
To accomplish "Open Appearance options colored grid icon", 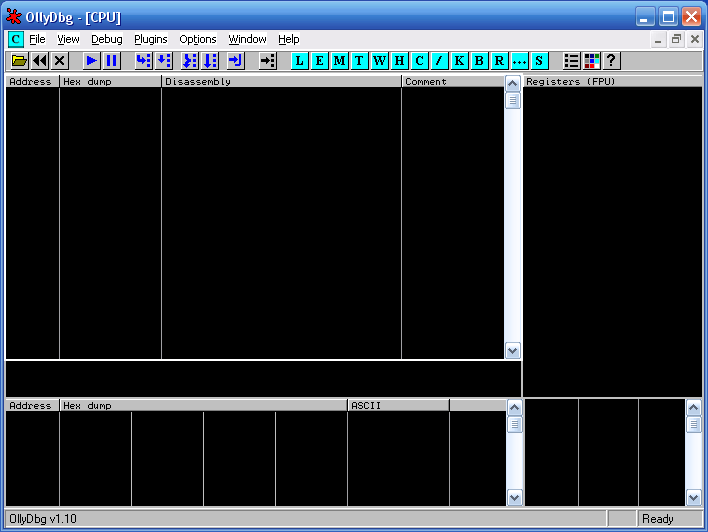I will (x=592, y=61).
